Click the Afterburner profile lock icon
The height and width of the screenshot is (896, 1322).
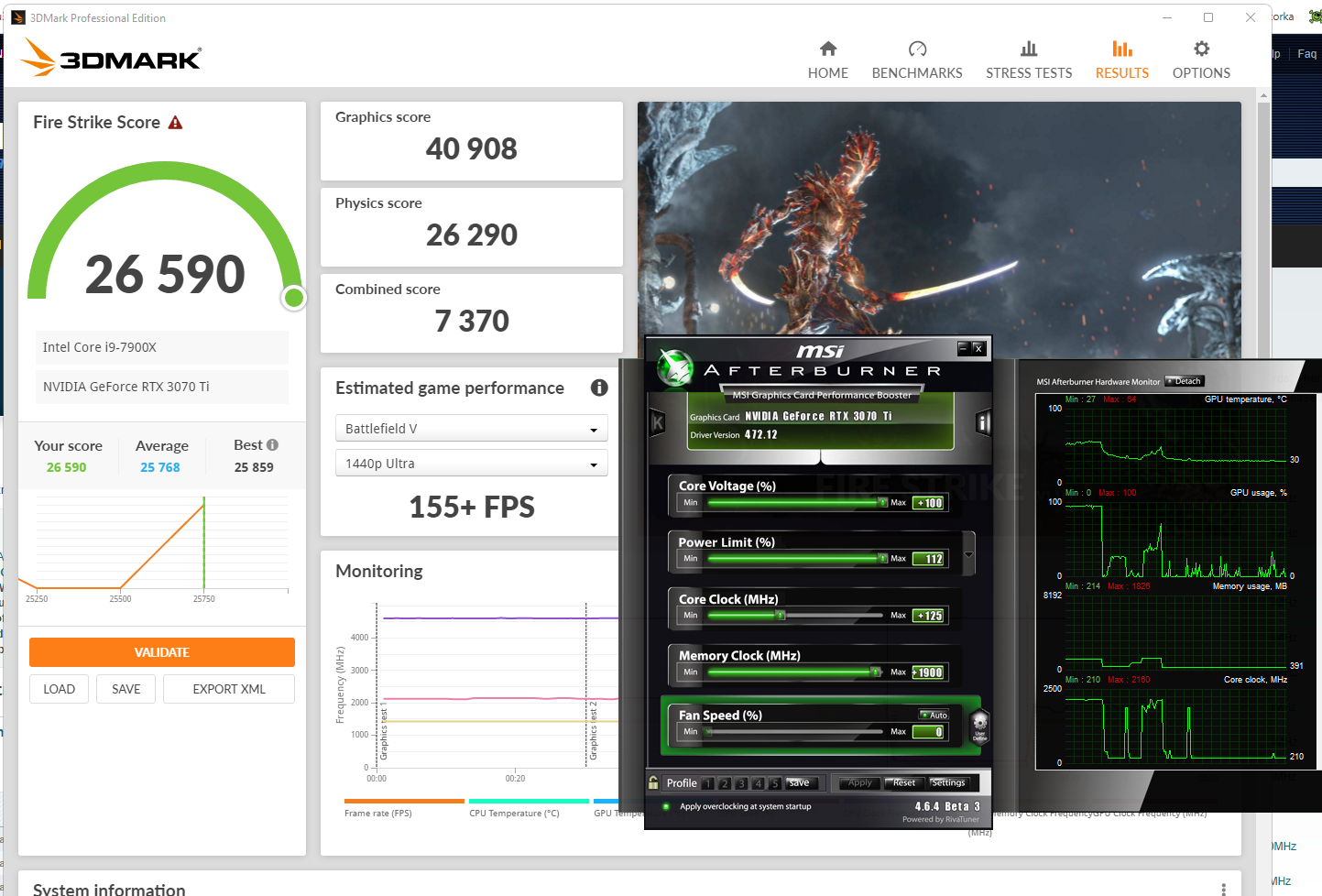tap(653, 782)
